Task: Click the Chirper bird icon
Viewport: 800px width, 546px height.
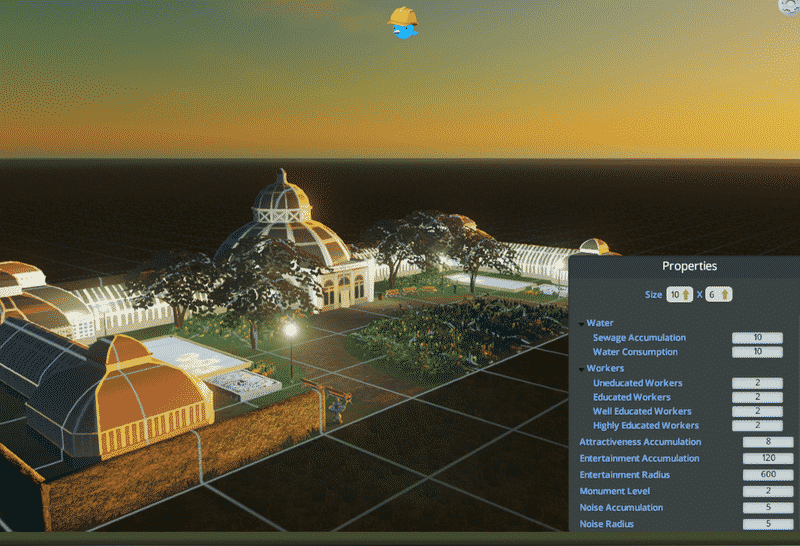Action: [x=403, y=23]
